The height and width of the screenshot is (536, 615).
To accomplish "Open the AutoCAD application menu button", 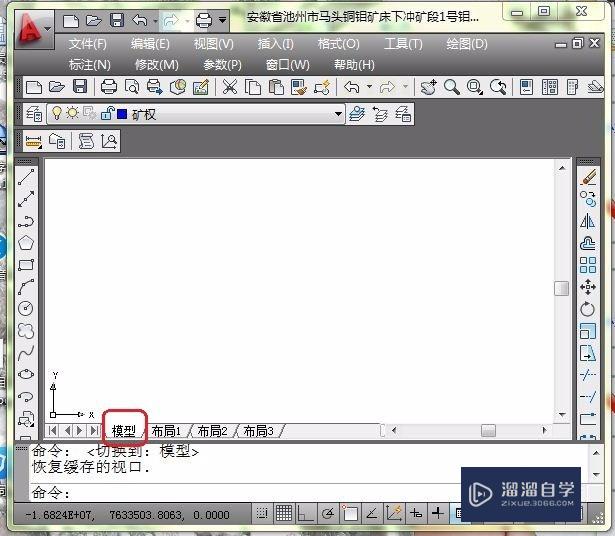I will pos(33,30).
